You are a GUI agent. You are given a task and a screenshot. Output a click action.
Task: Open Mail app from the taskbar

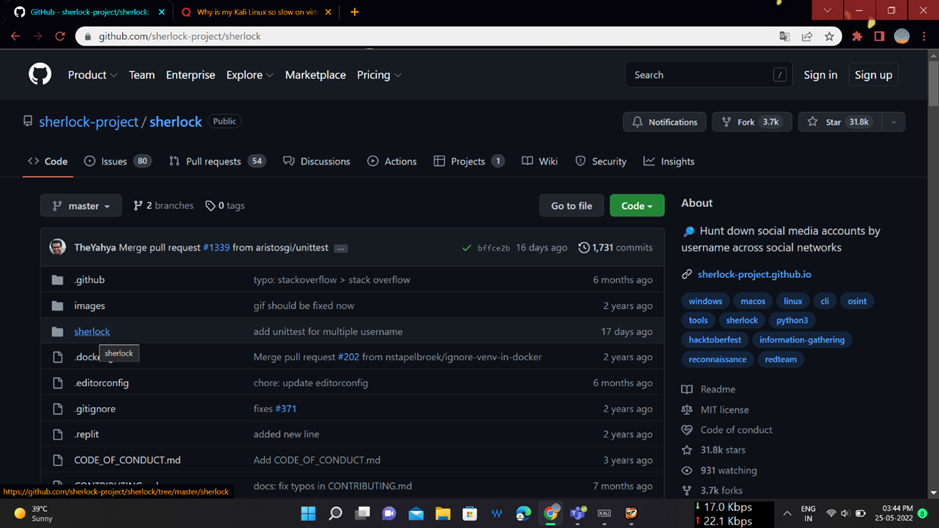coord(416,514)
